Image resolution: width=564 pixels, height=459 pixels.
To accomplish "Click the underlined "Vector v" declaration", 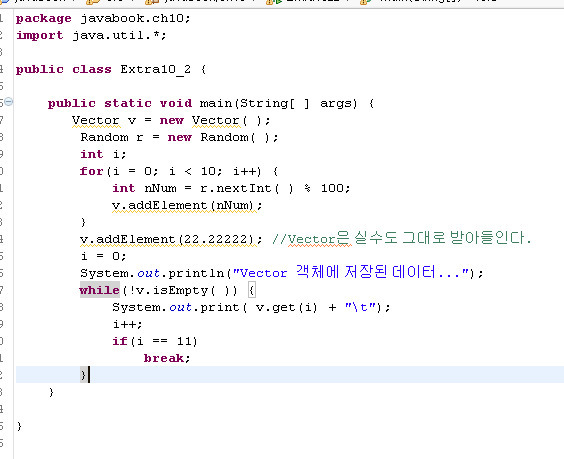I will [x=104, y=121].
